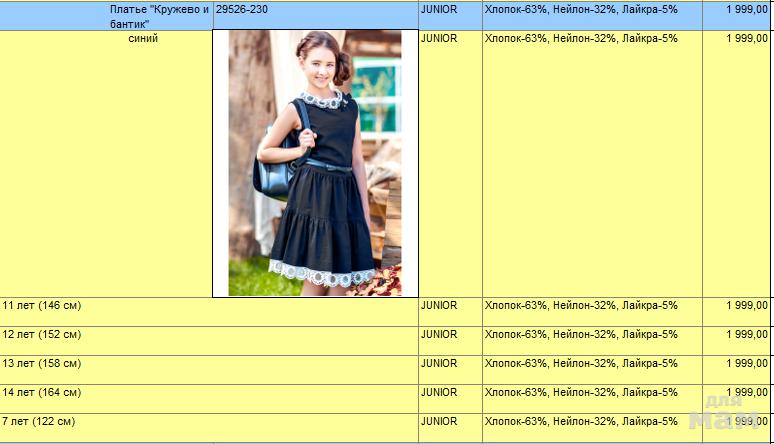Click the dress product photo
Image resolution: width=774 pixels, height=444 pixels.
[315, 163]
